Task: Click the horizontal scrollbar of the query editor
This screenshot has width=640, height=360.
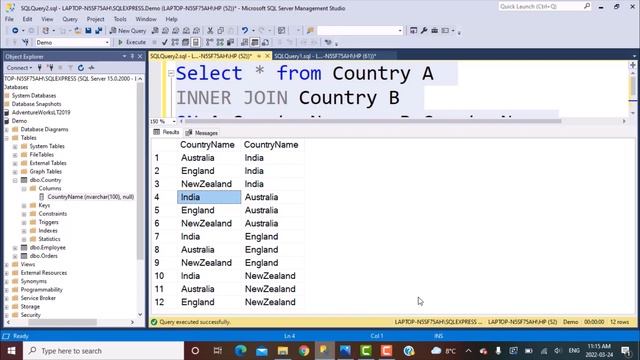Action: [x=373, y=121]
